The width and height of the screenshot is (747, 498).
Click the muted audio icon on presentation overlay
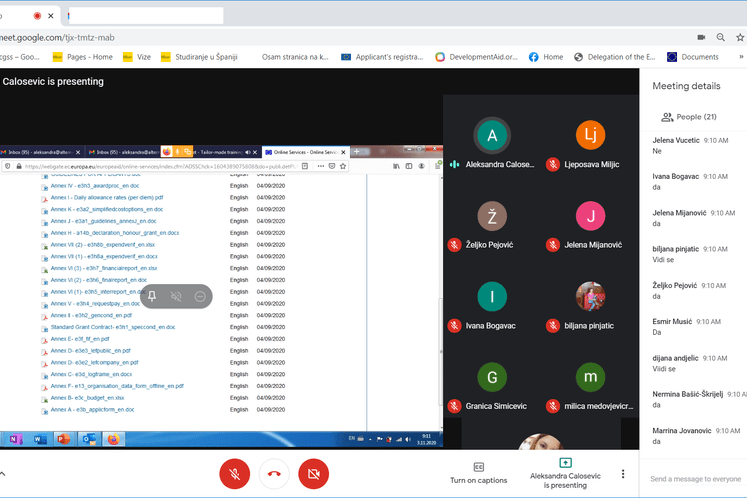176,296
